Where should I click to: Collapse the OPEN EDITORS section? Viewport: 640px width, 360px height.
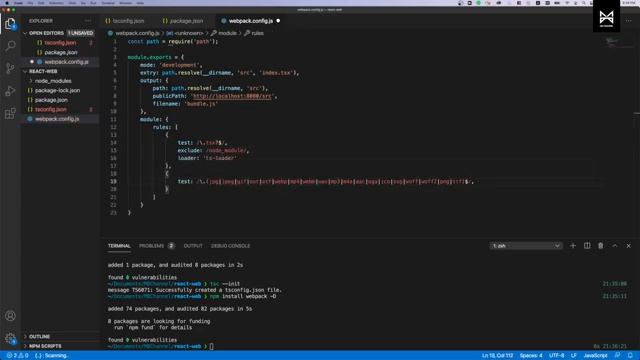tap(46, 33)
